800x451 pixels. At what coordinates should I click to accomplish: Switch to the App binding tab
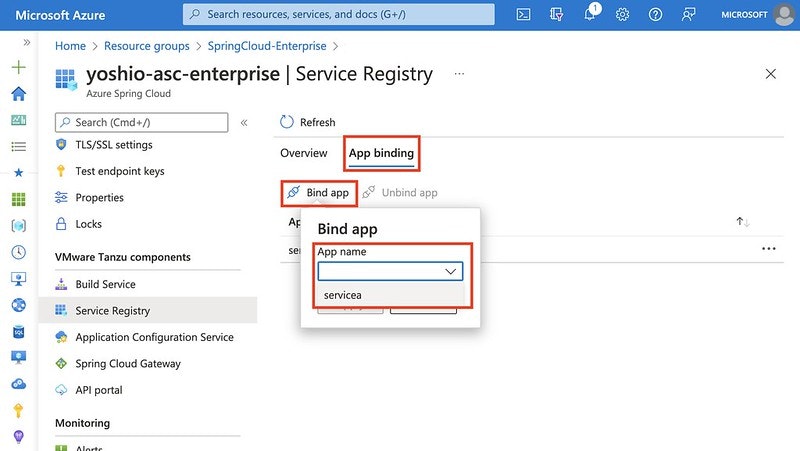click(x=381, y=153)
